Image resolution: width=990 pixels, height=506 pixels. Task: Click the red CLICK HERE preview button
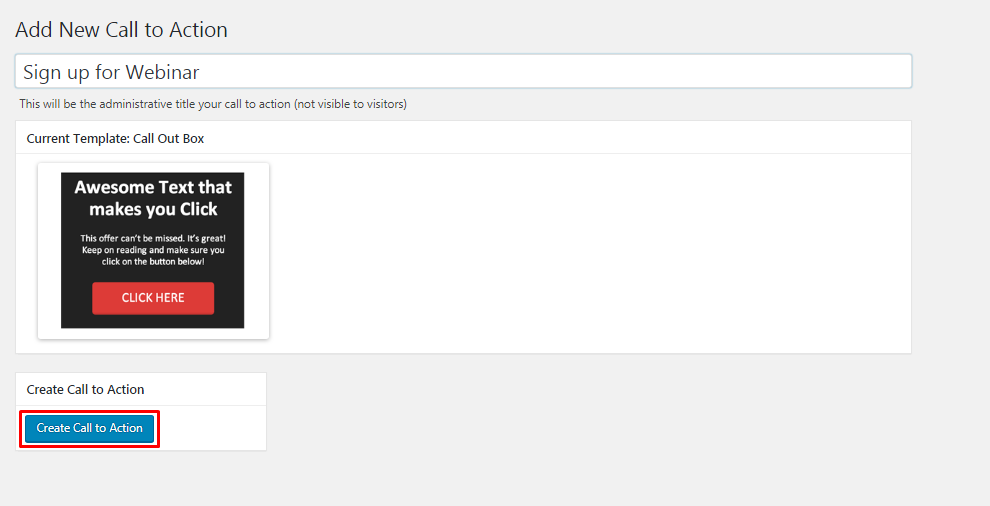(153, 298)
